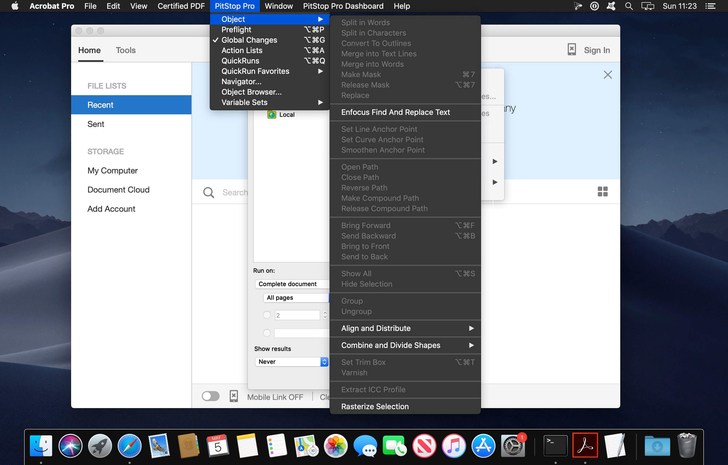Open the Show results Never dropdown

click(291, 361)
